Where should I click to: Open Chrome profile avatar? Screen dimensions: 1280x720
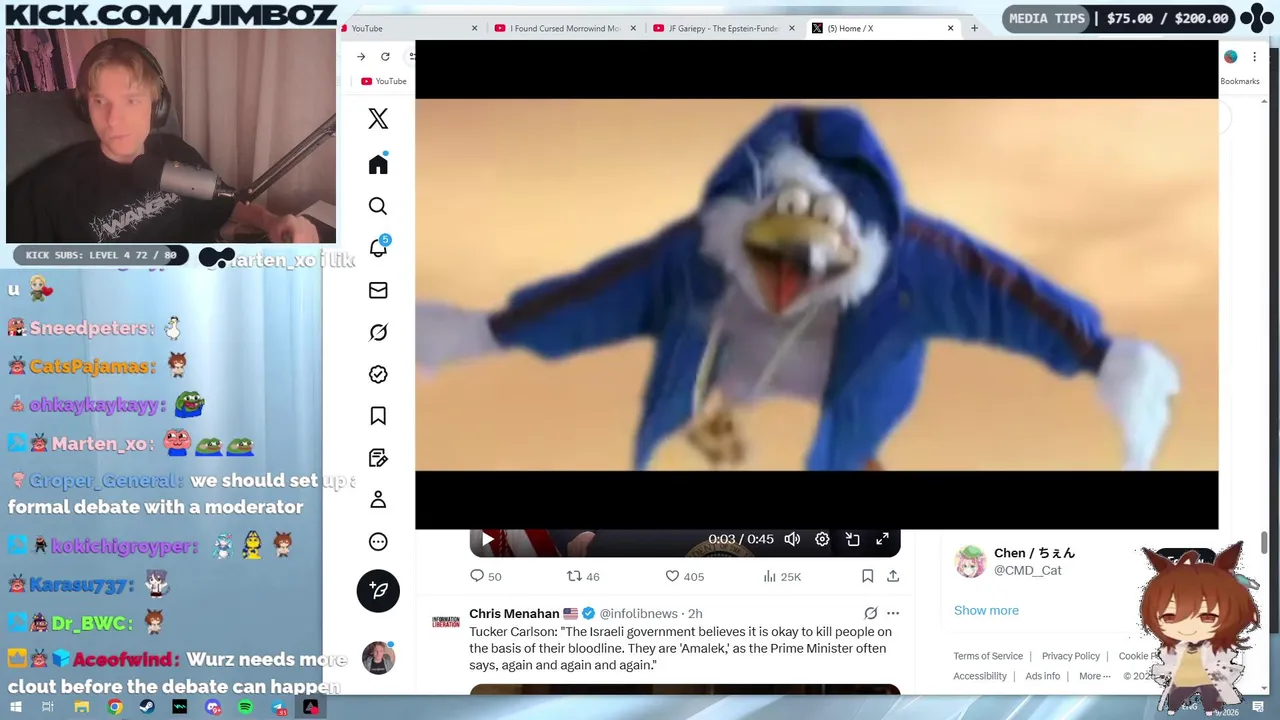coord(1231,57)
